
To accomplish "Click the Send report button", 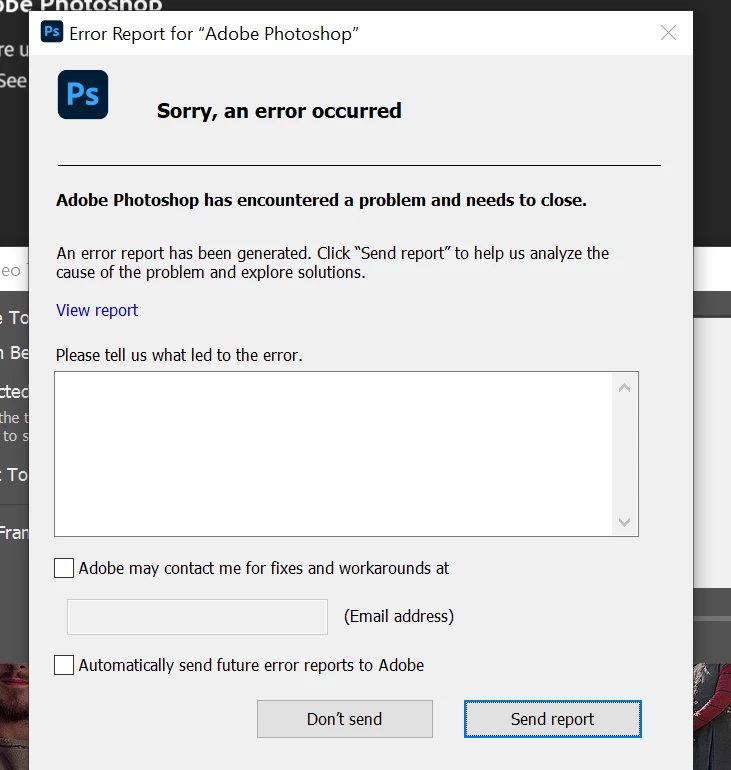I will 552,719.
